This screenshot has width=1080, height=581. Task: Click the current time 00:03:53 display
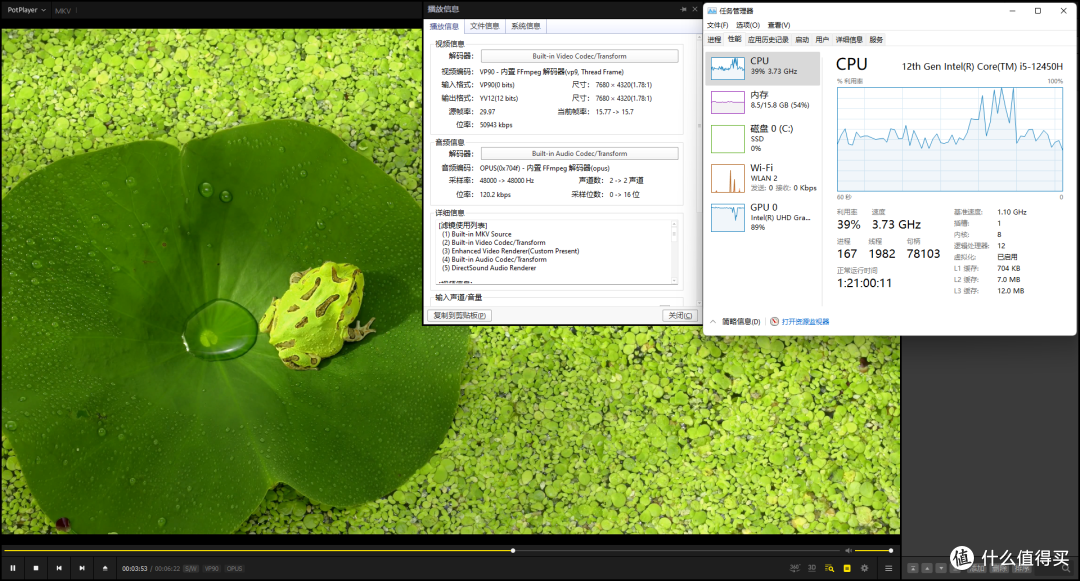pos(134,569)
